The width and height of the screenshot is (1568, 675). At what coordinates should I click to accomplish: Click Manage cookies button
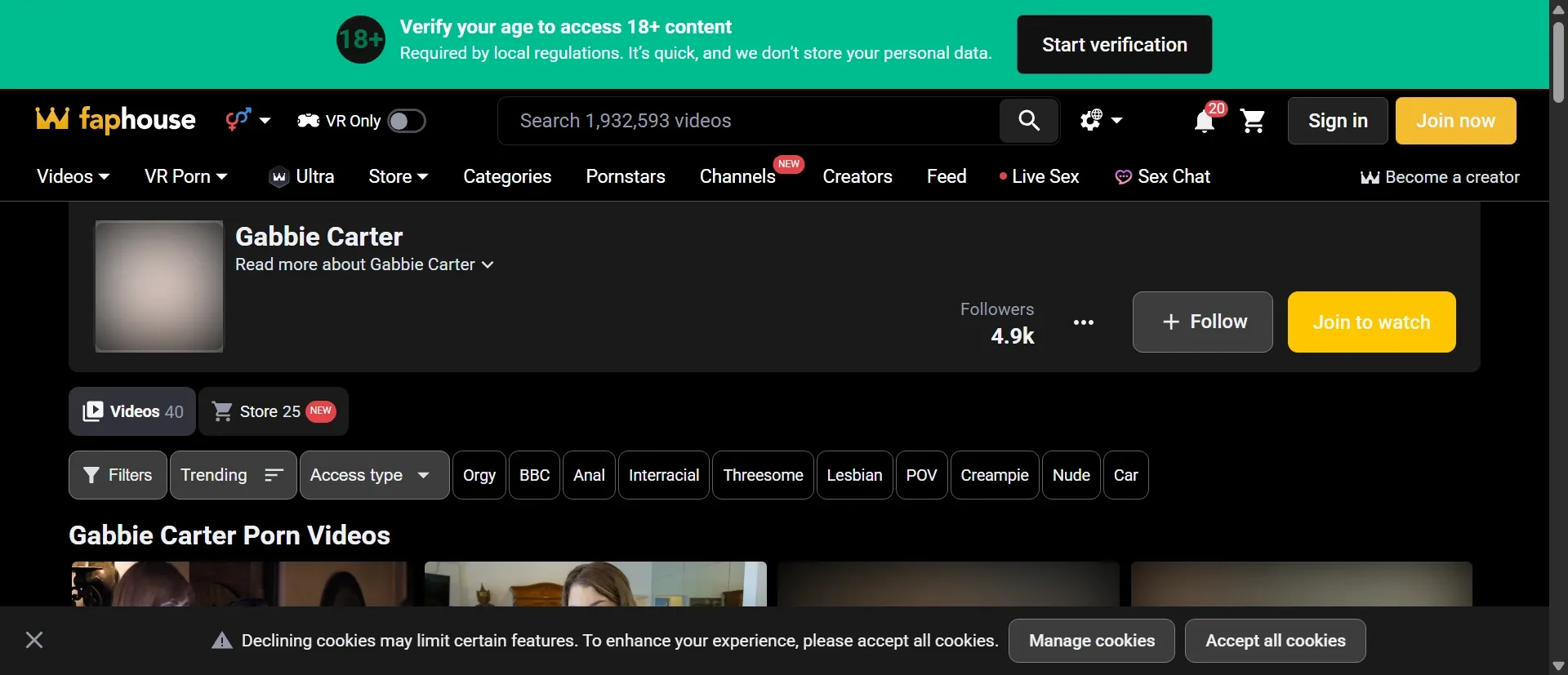1092,641
